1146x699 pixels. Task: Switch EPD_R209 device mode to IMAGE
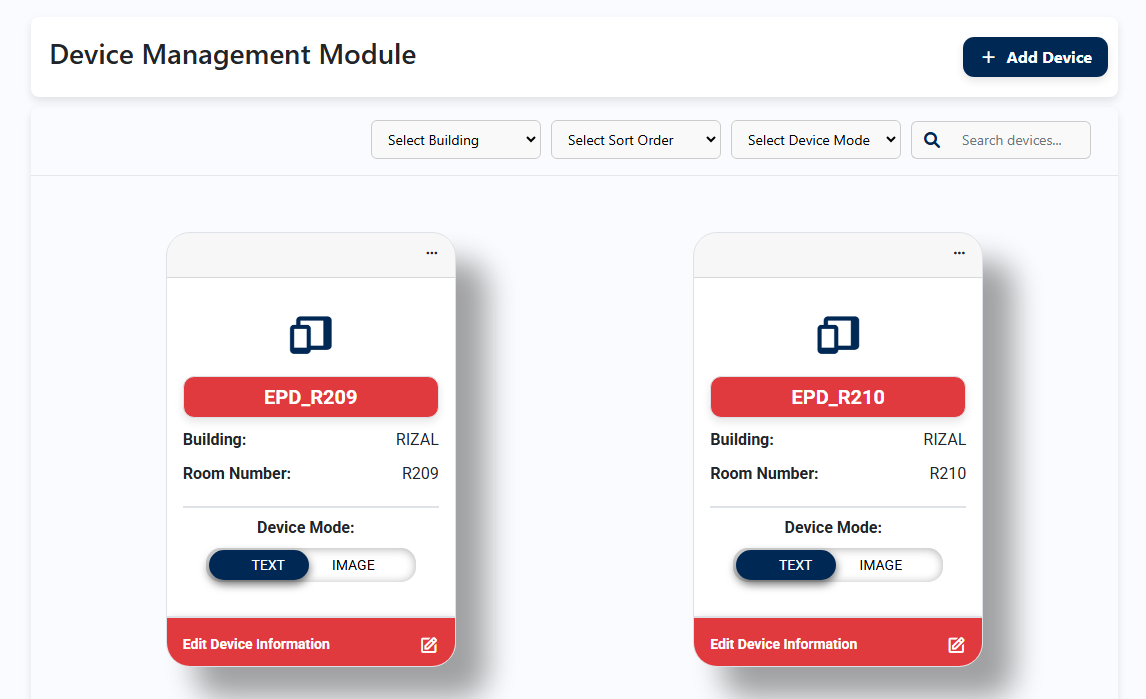click(x=353, y=565)
